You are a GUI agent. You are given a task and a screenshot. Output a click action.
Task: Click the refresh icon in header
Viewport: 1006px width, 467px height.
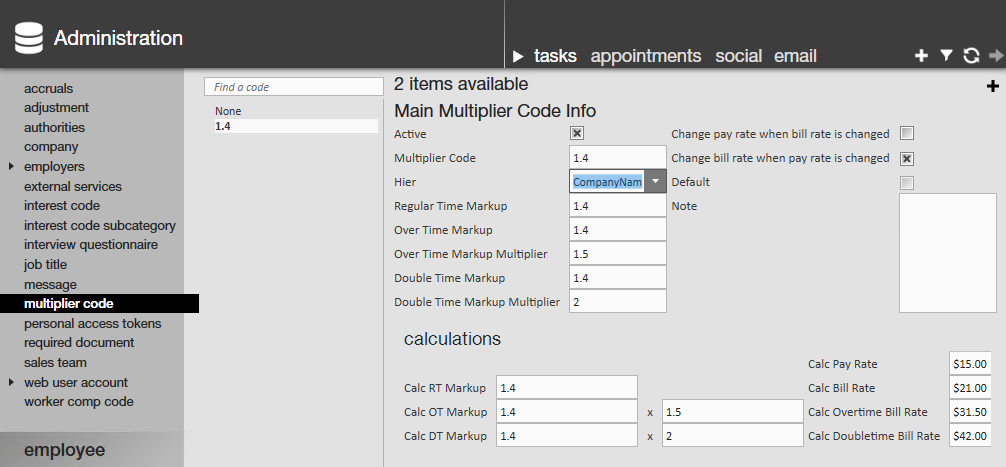(x=971, y=56)
